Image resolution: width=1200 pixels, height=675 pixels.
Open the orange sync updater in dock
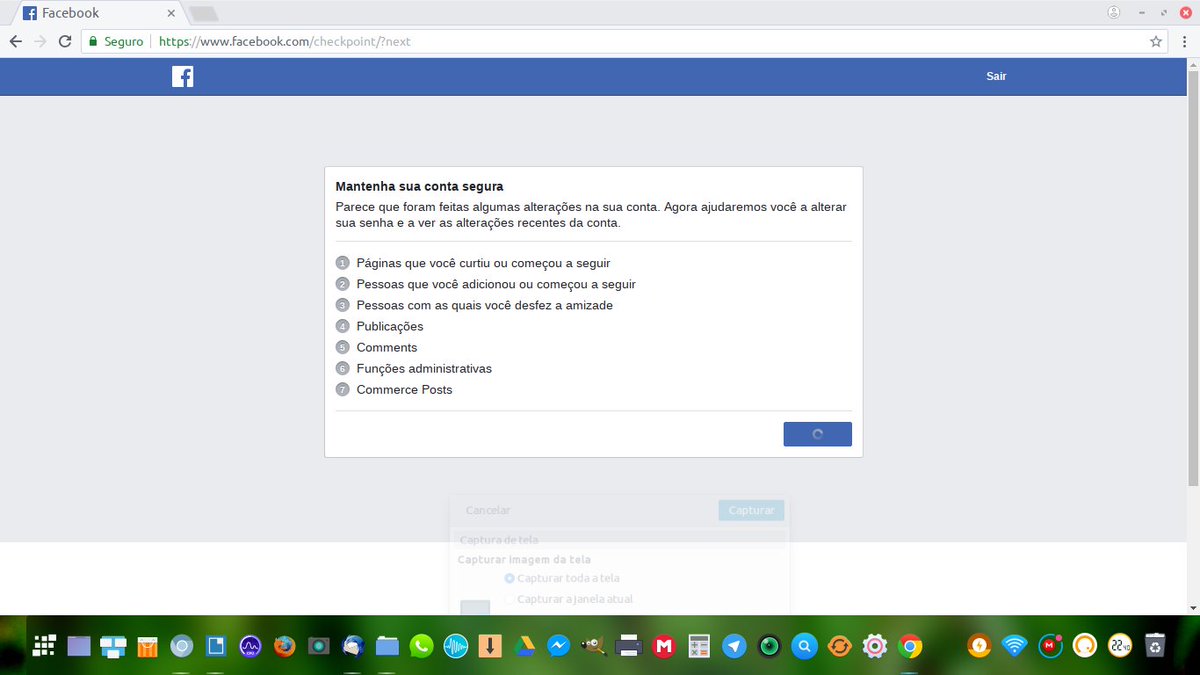coord(839,646)
